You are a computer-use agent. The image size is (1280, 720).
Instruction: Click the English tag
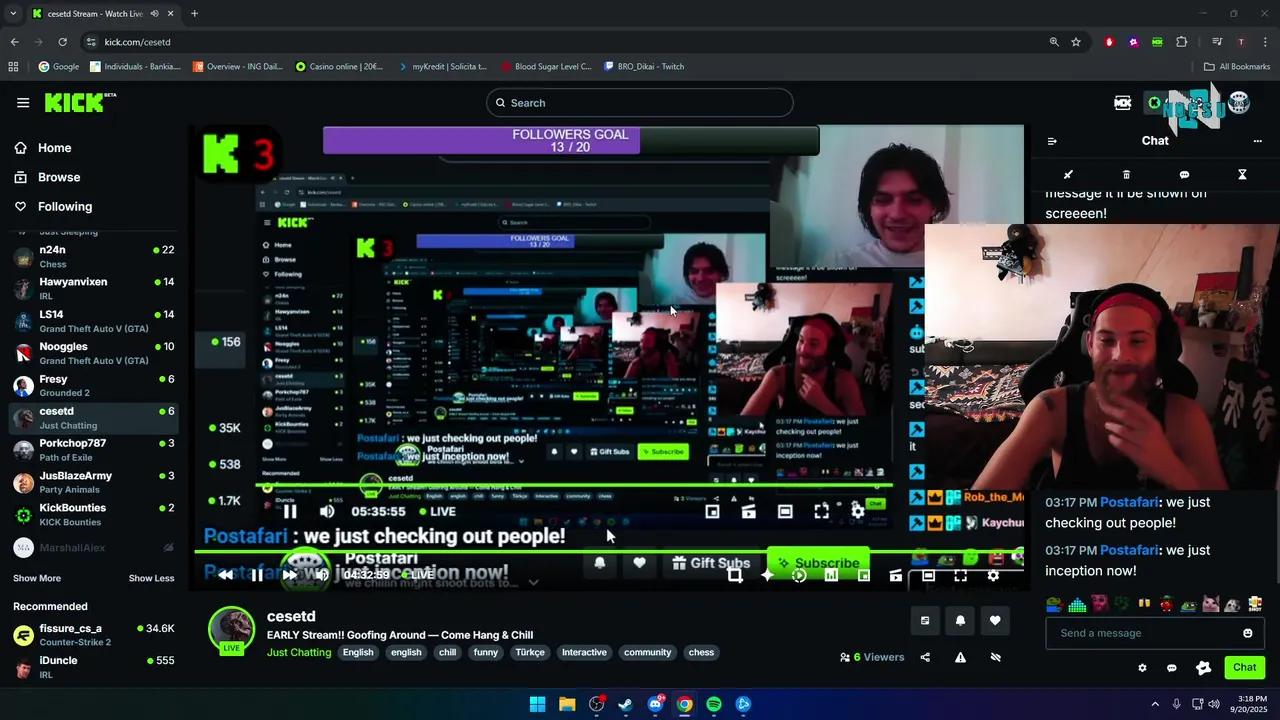click(x=358, y=652)
